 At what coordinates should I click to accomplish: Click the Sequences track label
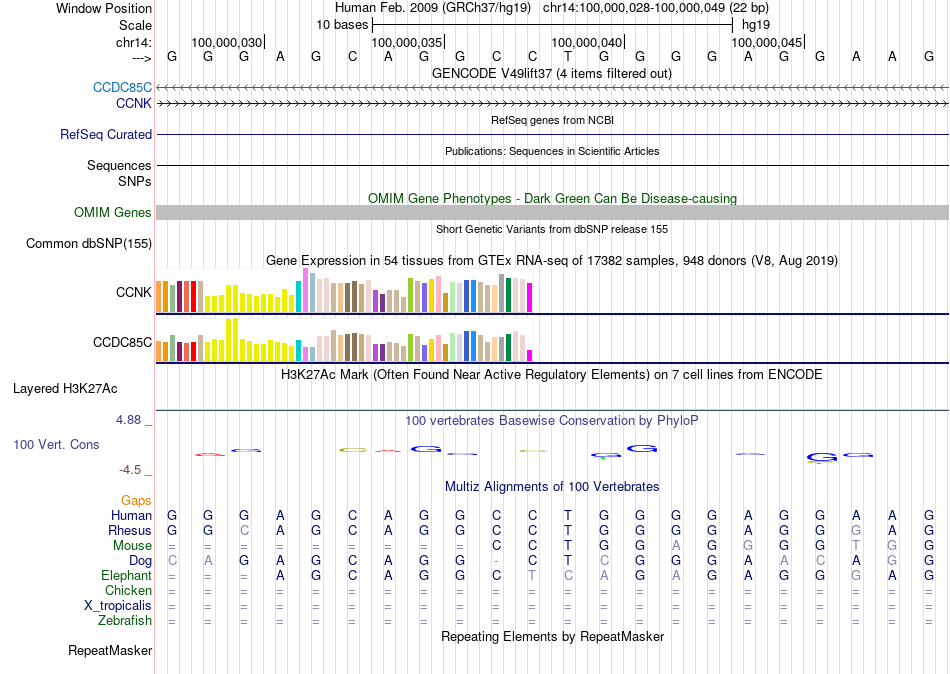point(119,165)
